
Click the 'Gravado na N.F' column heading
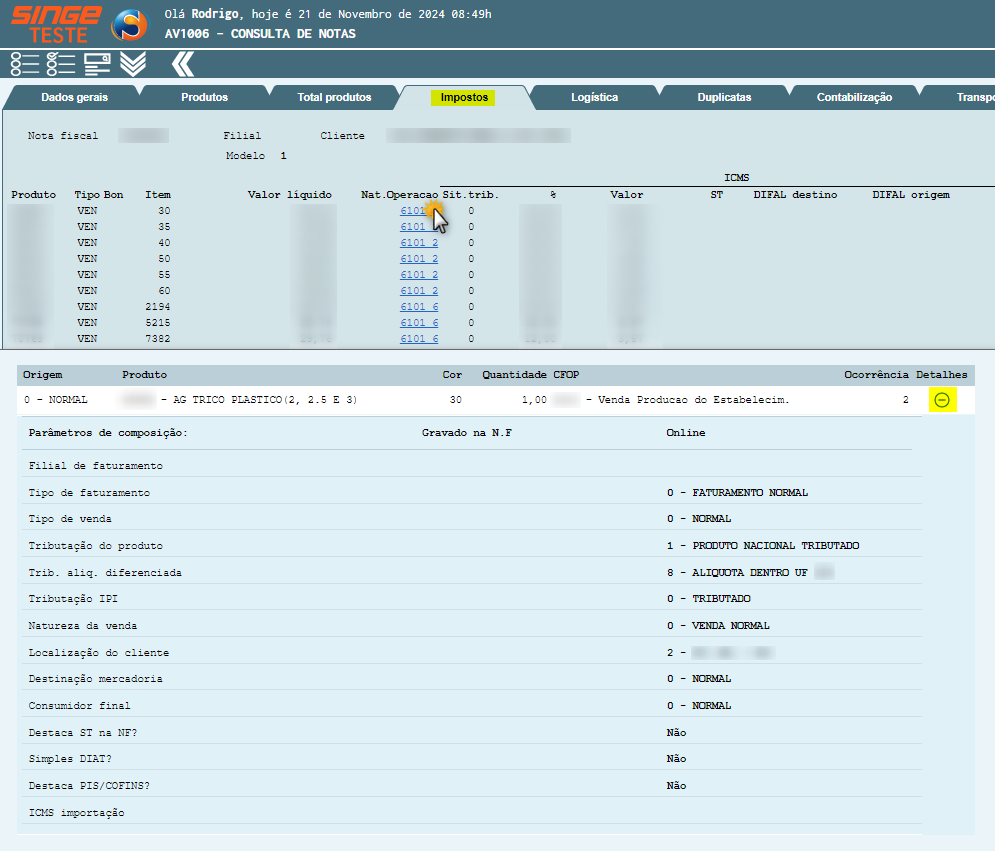point(466,433)
